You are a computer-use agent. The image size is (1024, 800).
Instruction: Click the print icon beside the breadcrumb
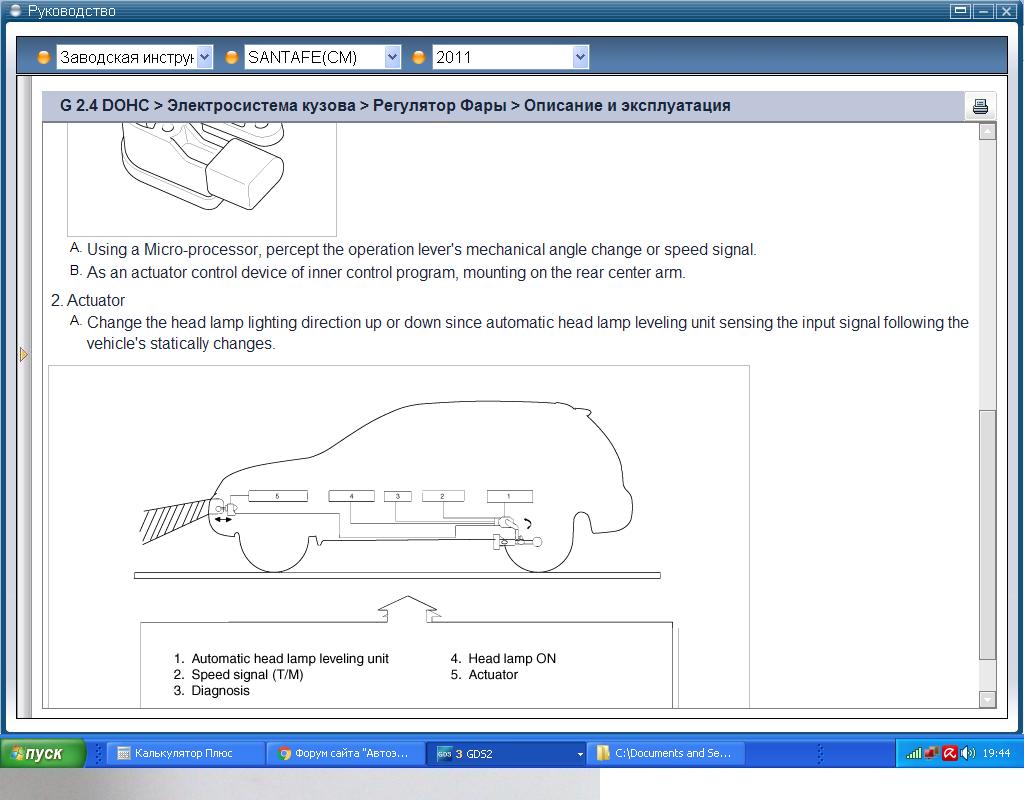pyautogui.click(x=980, y=106)
